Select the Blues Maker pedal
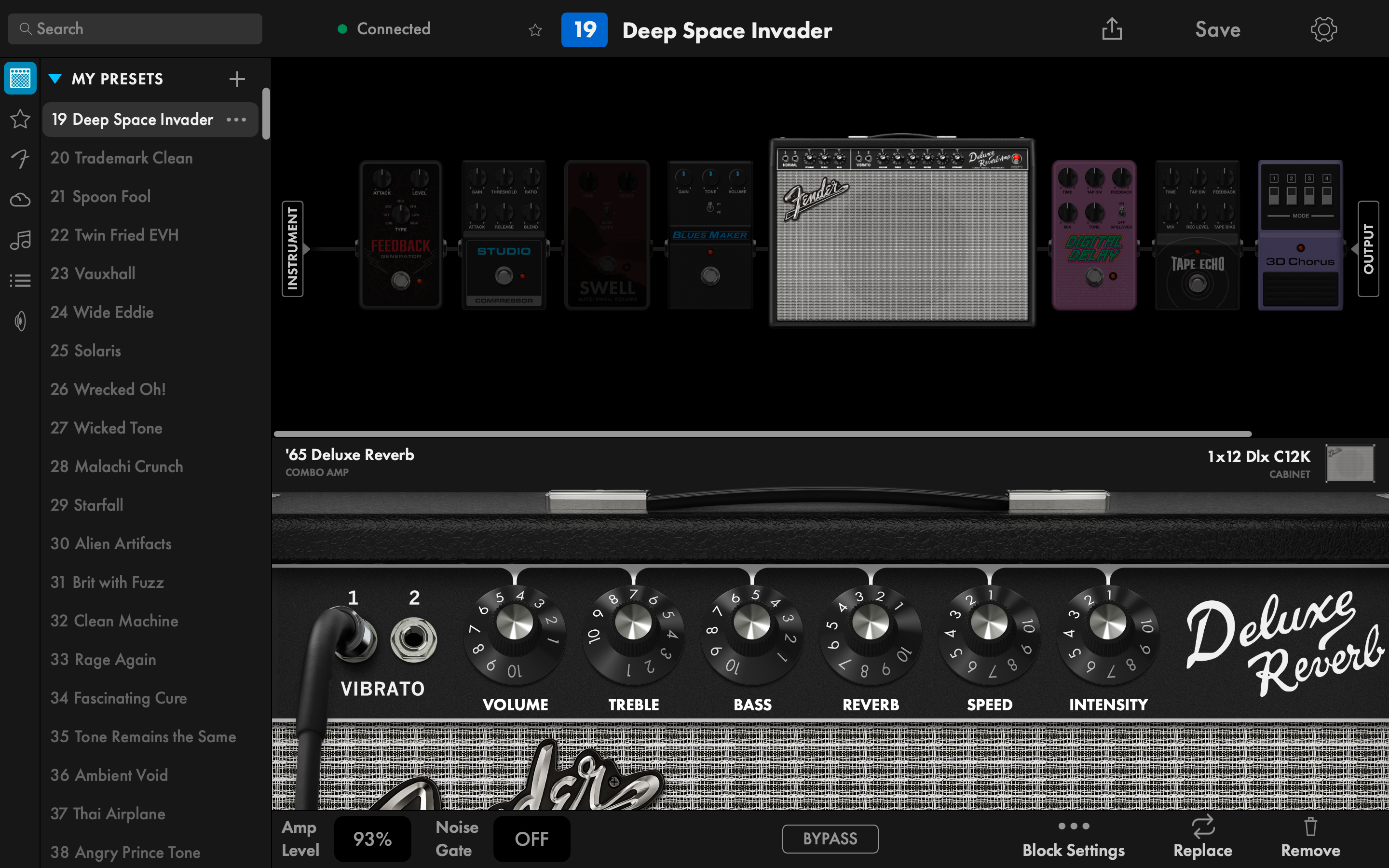 point(710,235)
